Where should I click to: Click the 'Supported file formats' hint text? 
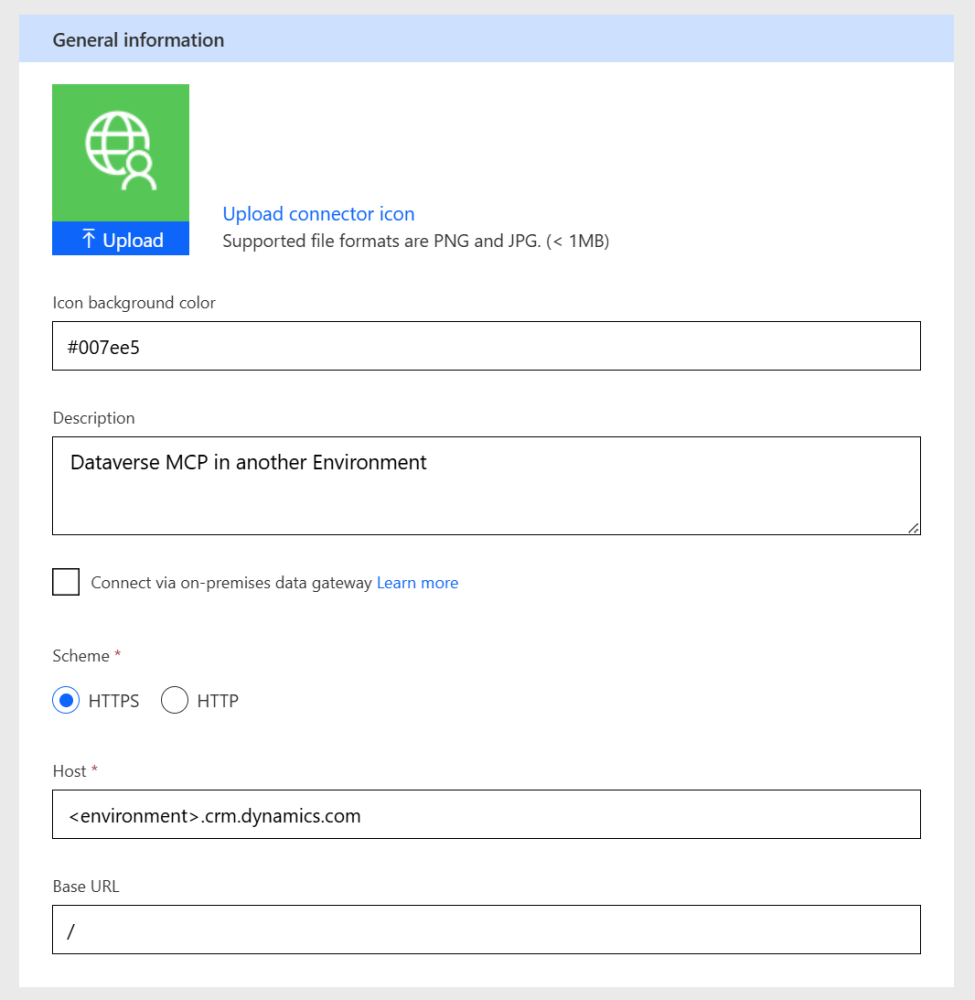pyautogui.click(x=415, y=241)
